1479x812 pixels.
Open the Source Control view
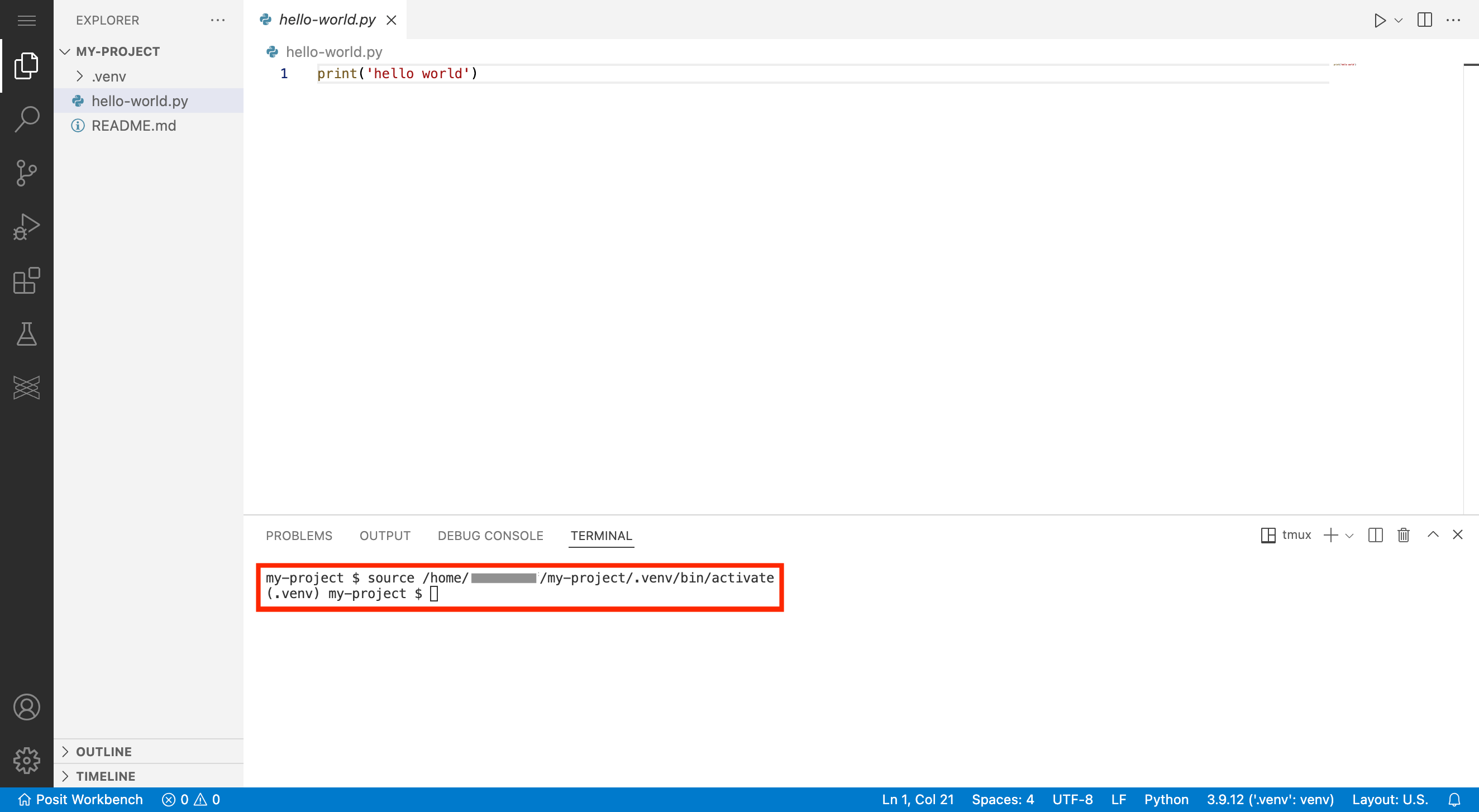(26, 173)
